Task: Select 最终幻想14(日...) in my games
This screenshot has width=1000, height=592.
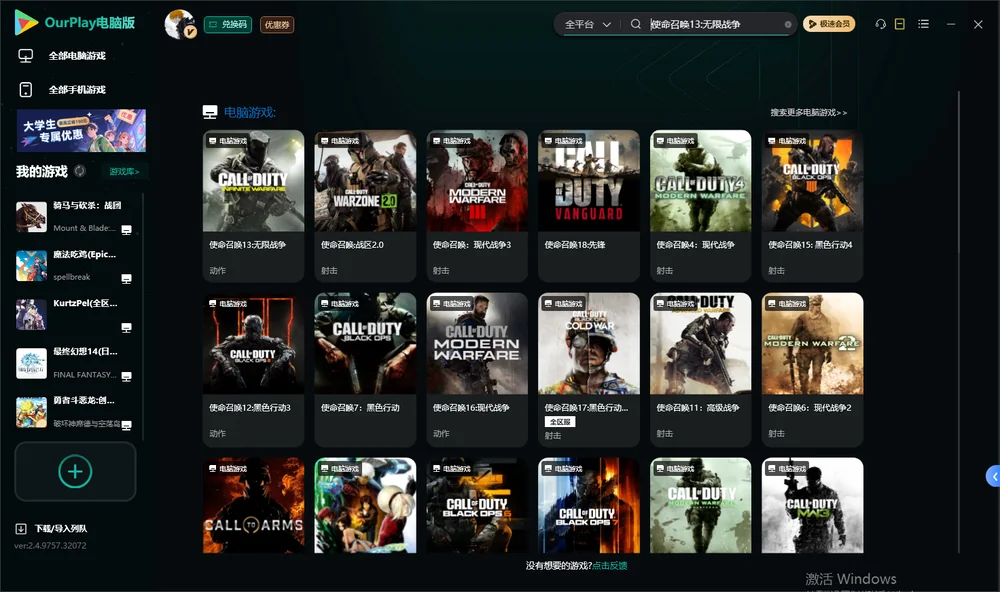Action: coord(75,363)
